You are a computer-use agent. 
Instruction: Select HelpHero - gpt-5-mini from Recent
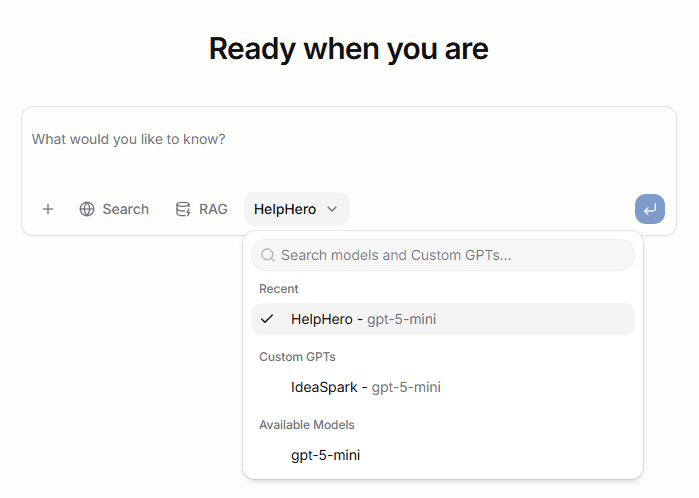[443, 319]
